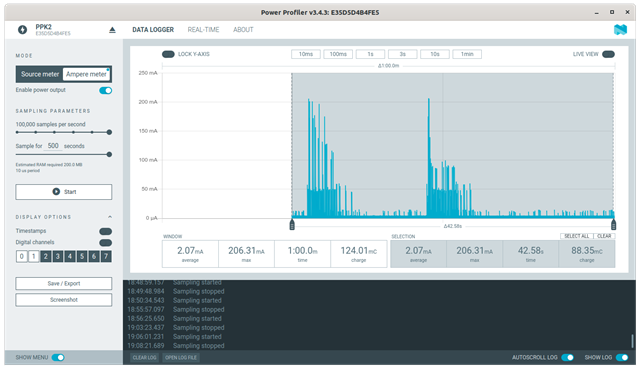Toggle digital channel 5
Image resolution: width=640 pixels, height=369 pixels.
pyautogui.click(x=82, y=256)
